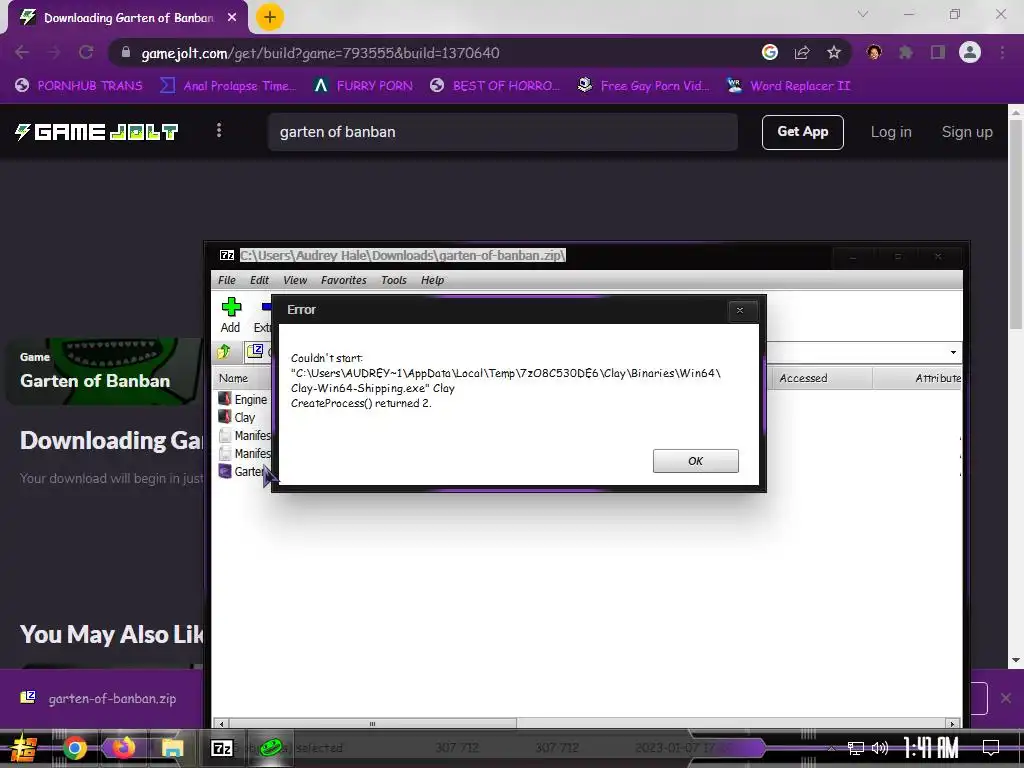The width and height of the screenshot is (1024, 768).
Task: Click the Chrome back arrow
Action: point(22,52)
